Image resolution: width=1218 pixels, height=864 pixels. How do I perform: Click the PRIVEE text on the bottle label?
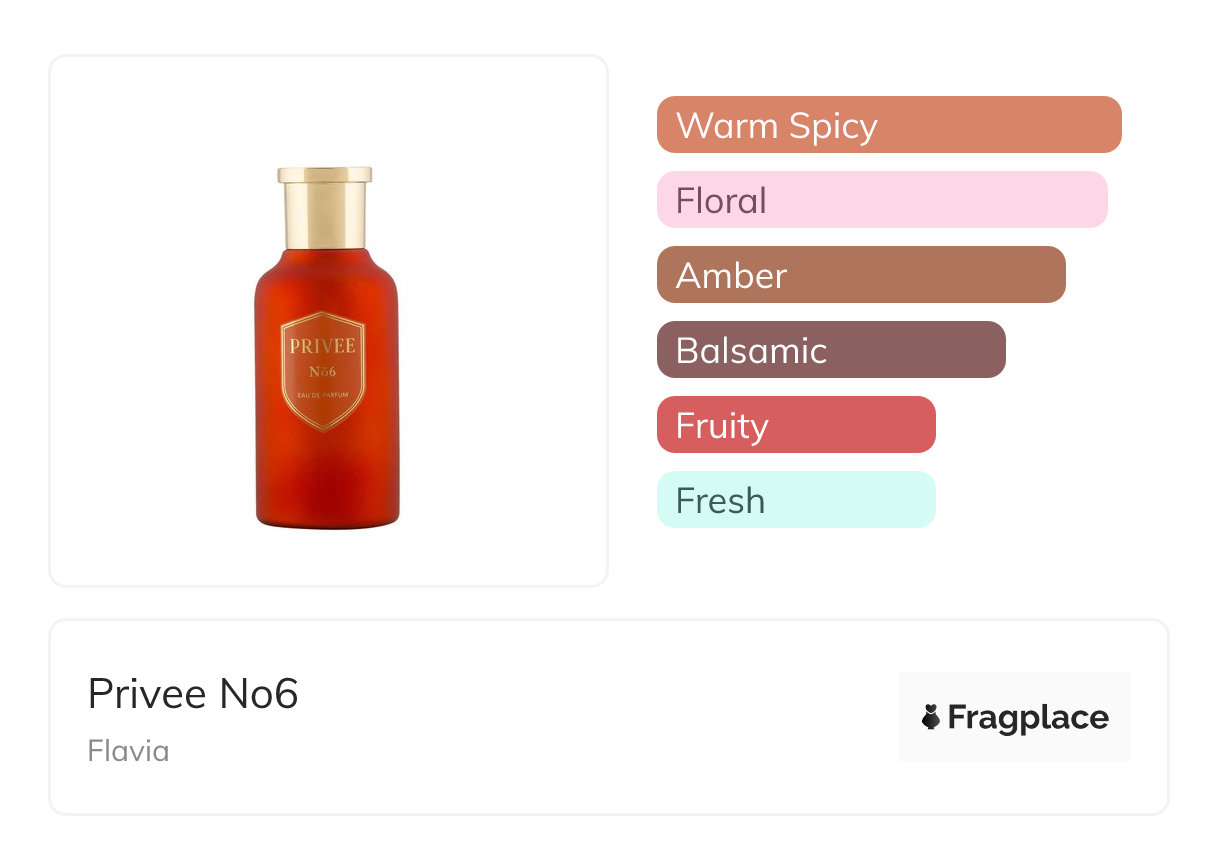(x=322, y=348)
